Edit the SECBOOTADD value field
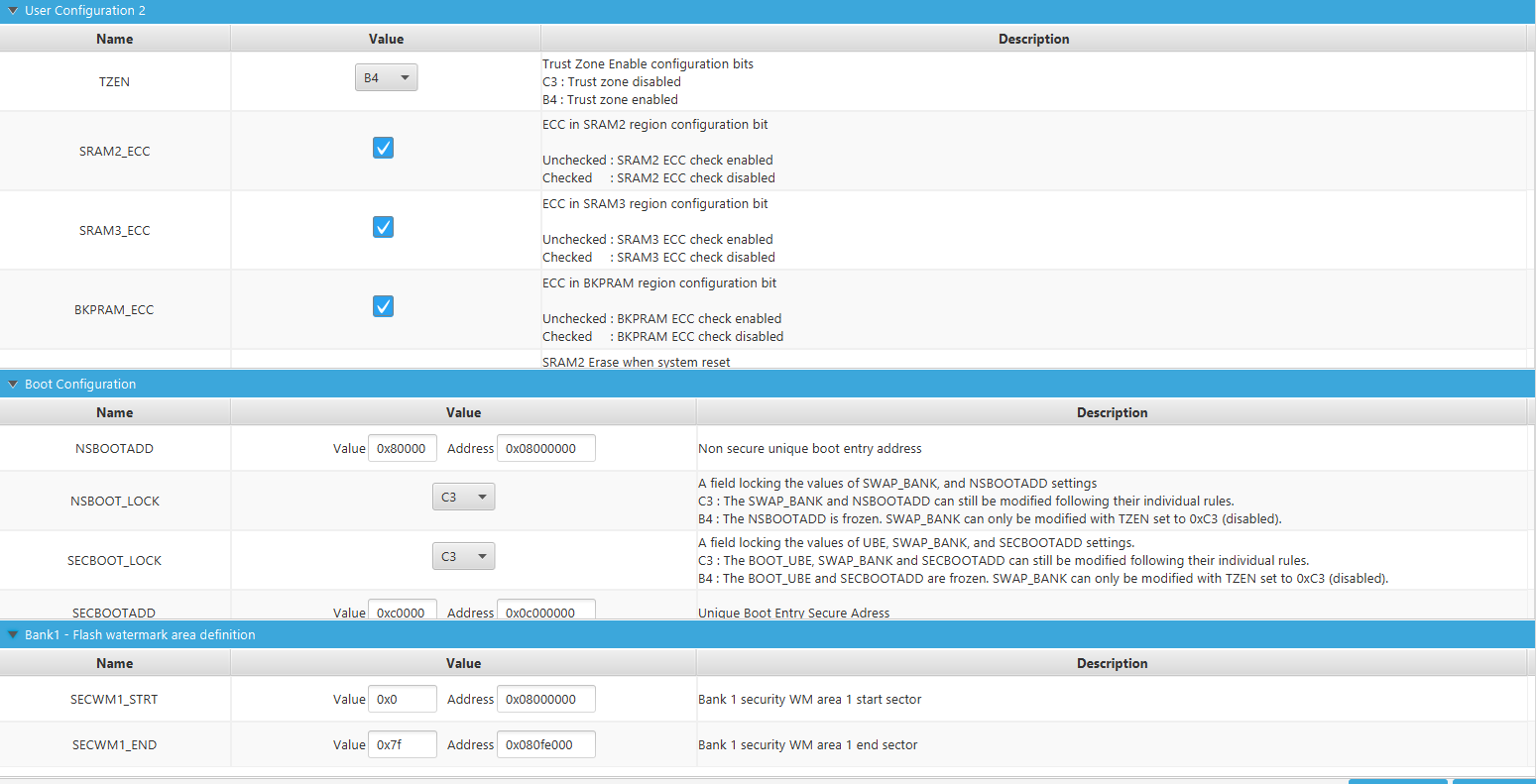 [x=402, y=612]
